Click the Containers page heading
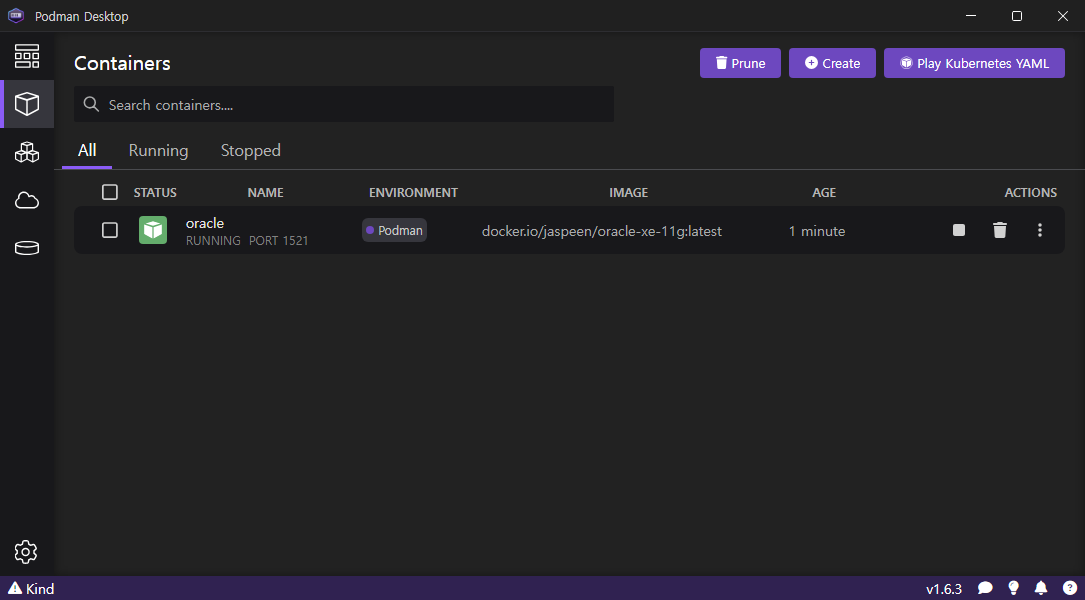Viewport: 1085px width, 600px height. click(x=122, y=63)
